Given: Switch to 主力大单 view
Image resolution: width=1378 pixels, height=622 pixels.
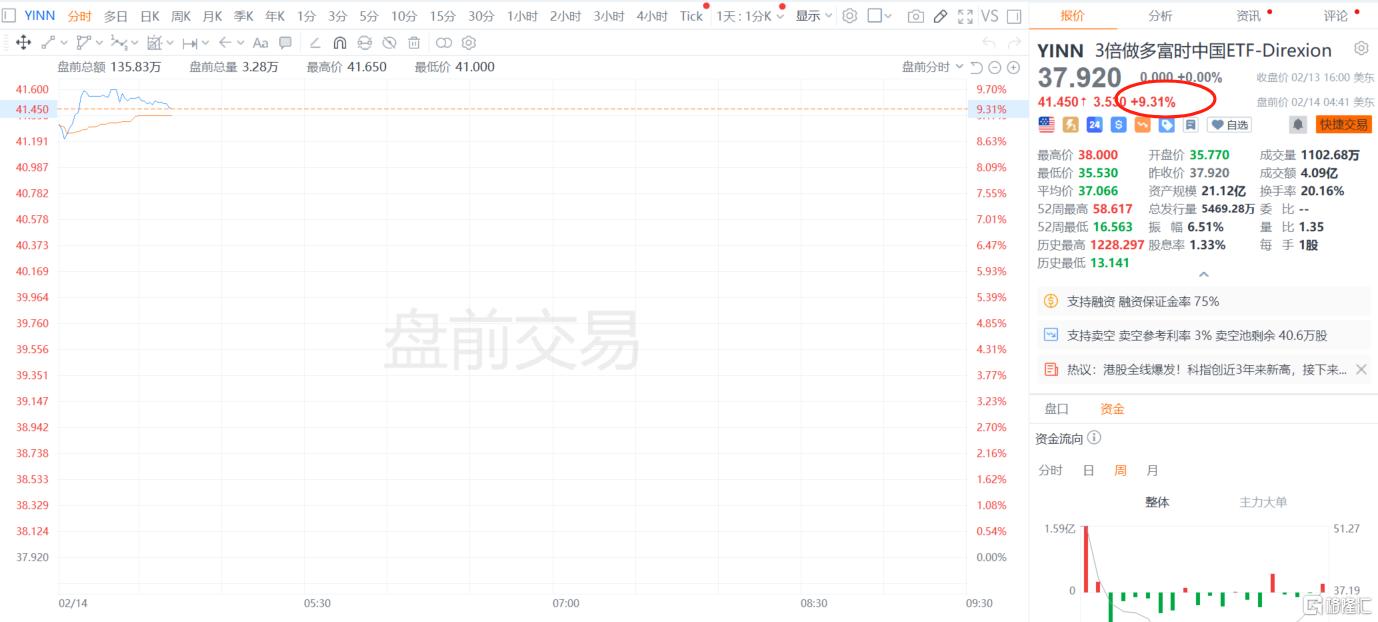Looking at the screenshot, I should click(1263, 502).
